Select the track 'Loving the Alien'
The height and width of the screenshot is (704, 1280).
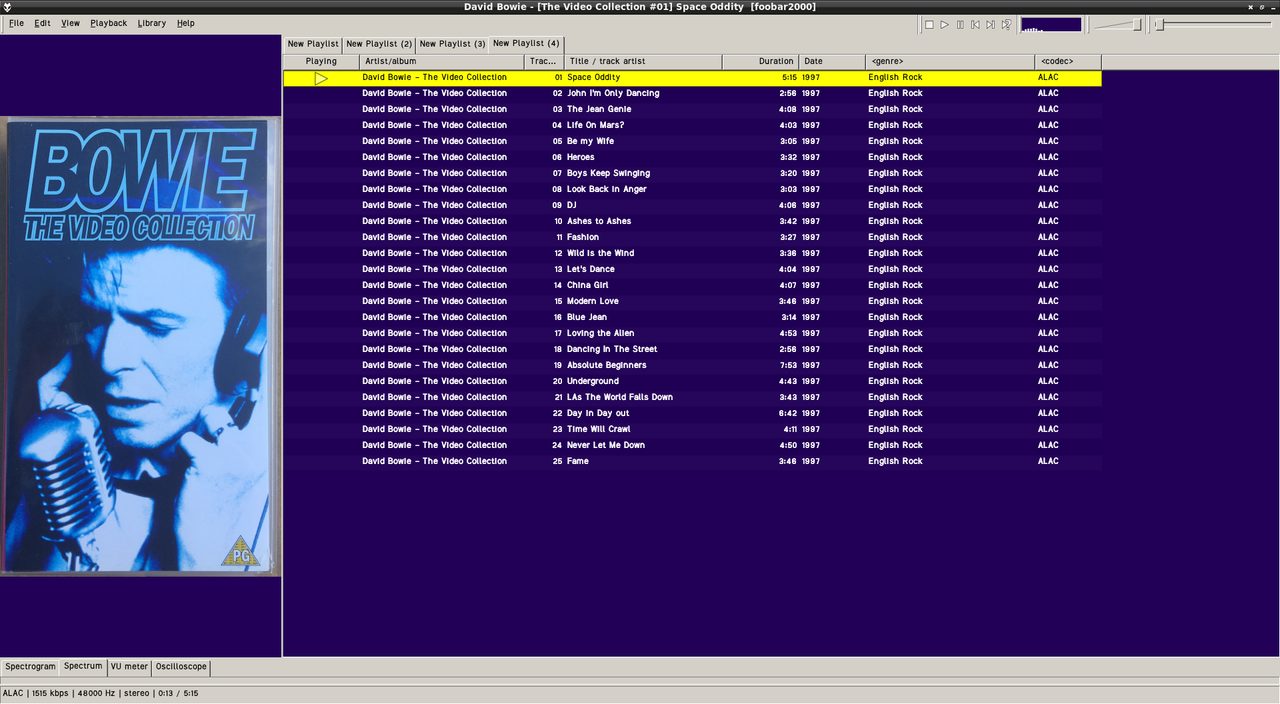coord(692,333)
